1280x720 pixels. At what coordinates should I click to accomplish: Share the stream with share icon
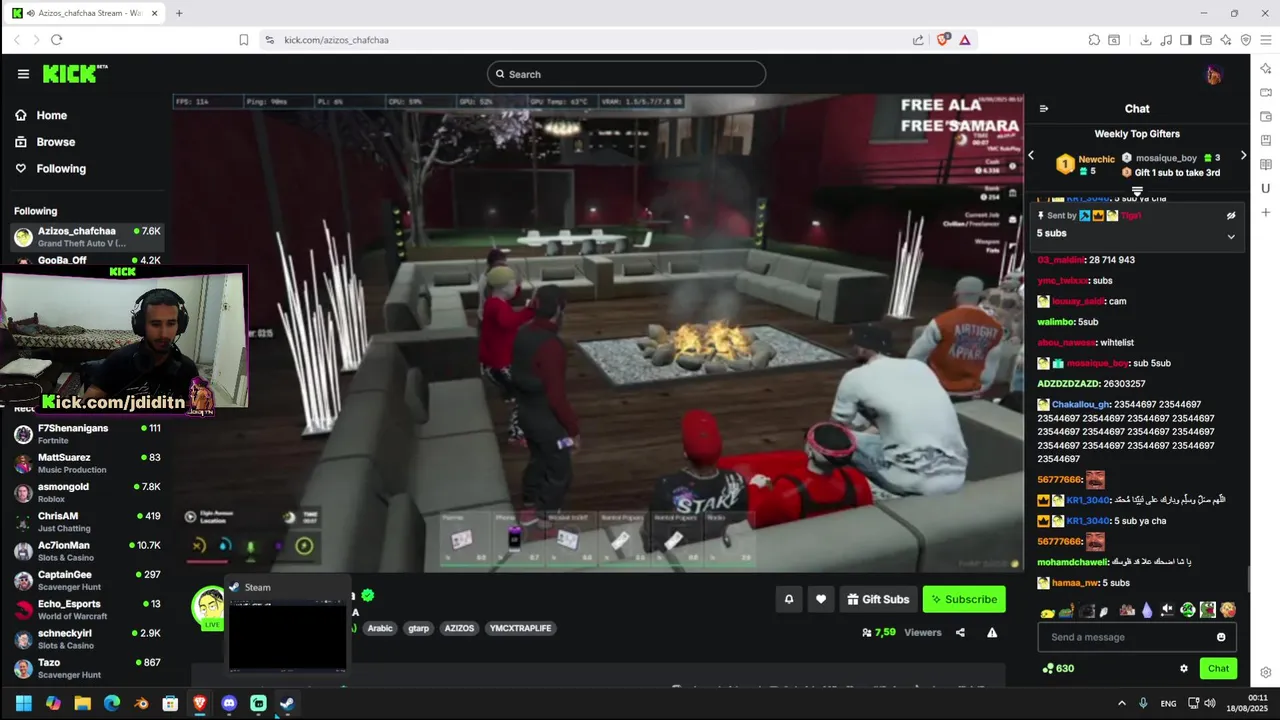tap(960, 632)
